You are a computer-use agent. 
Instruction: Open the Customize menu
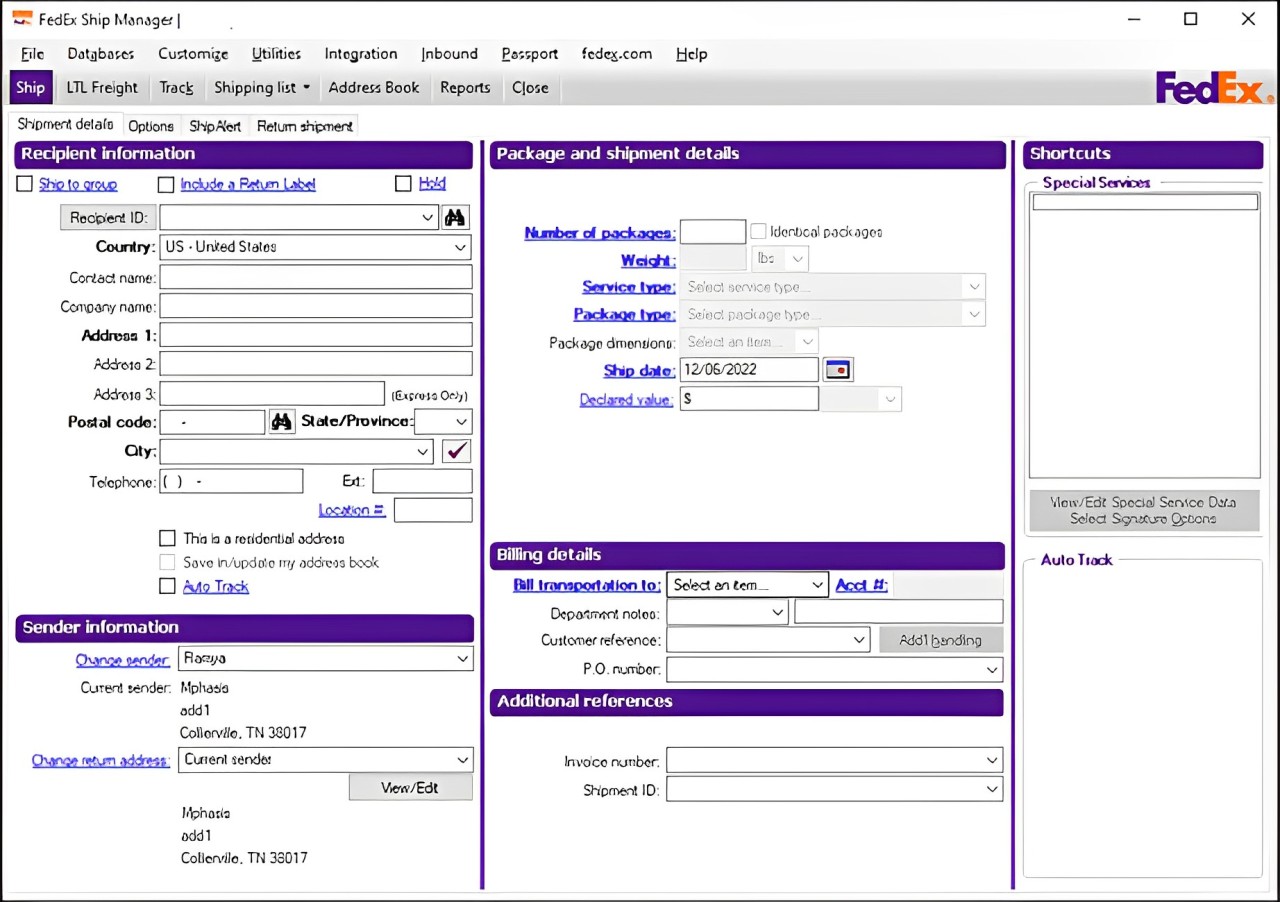tap(193, 54)
